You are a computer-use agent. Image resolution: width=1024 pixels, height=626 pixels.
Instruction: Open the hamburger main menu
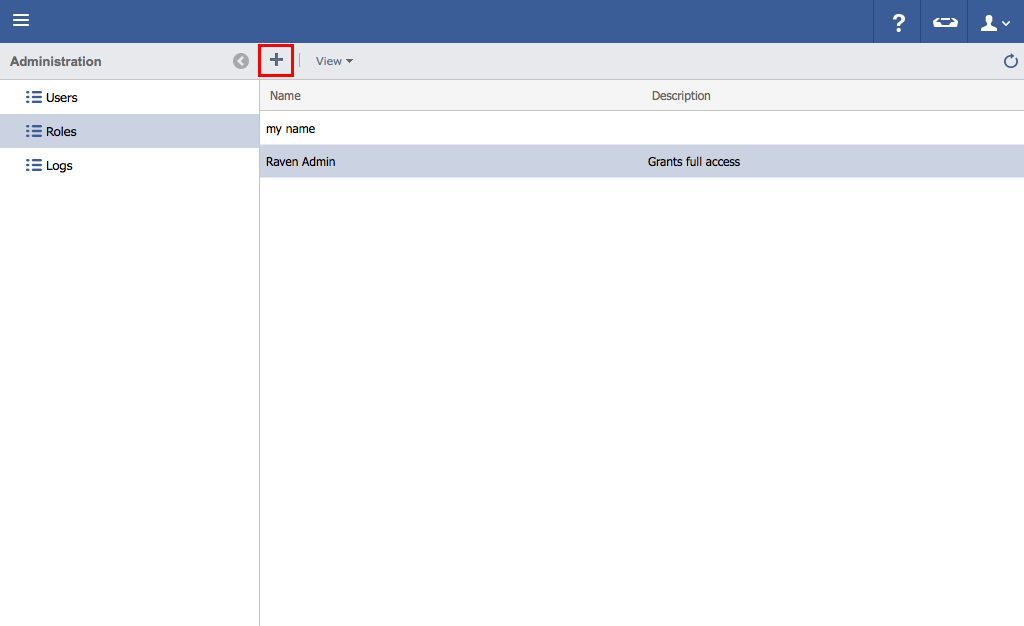point(21,21)
